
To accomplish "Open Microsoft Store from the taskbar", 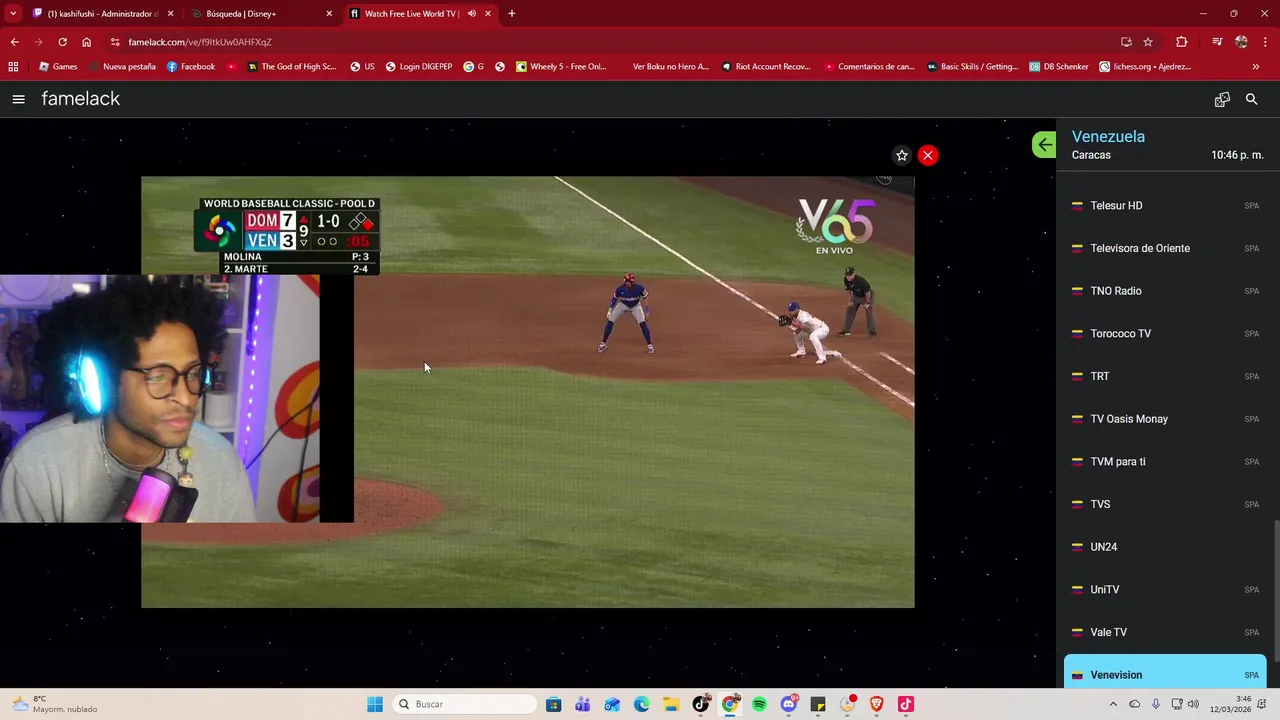I will 553,704.
